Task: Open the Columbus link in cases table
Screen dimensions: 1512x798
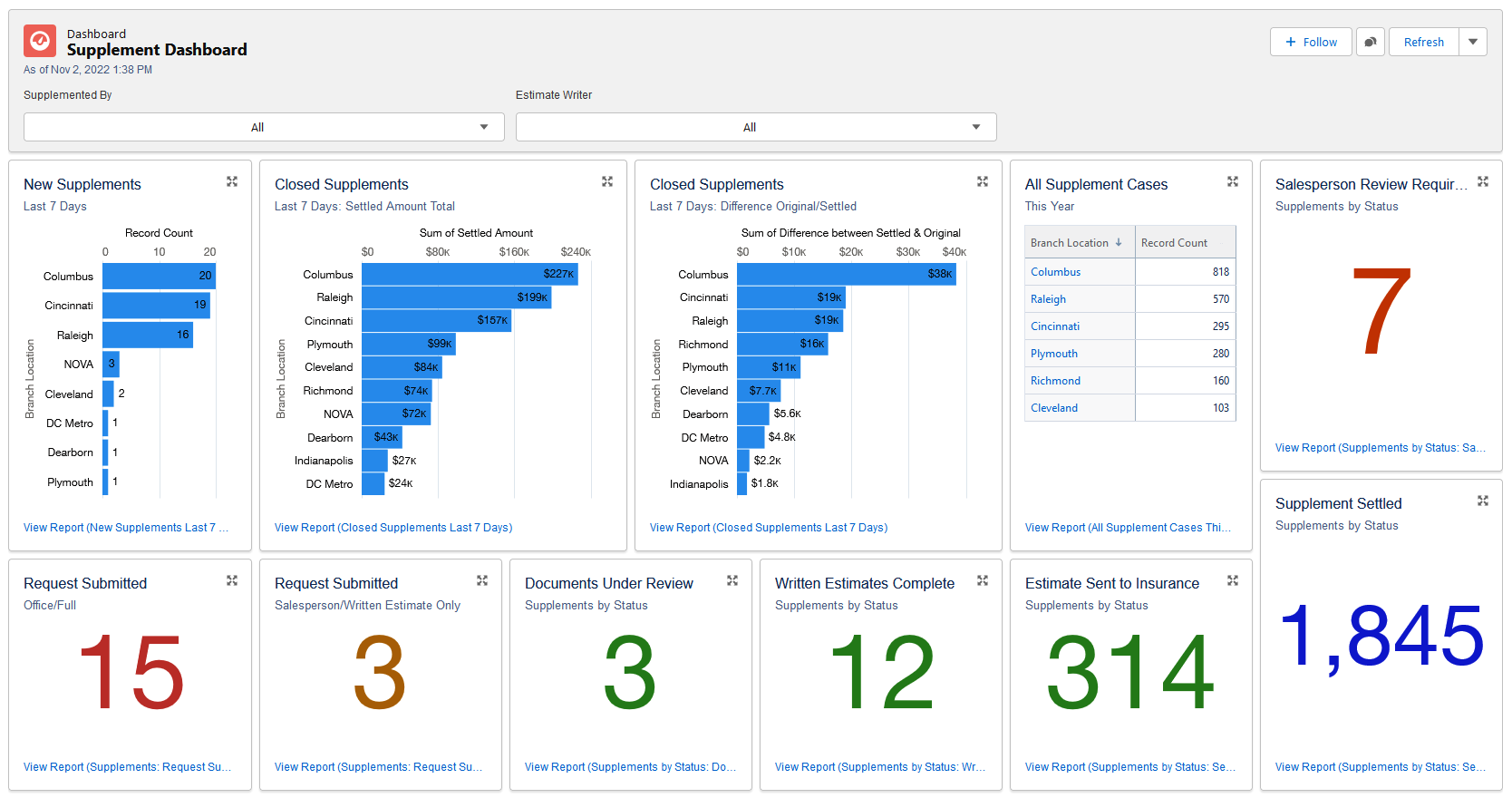Action: 1055,272
